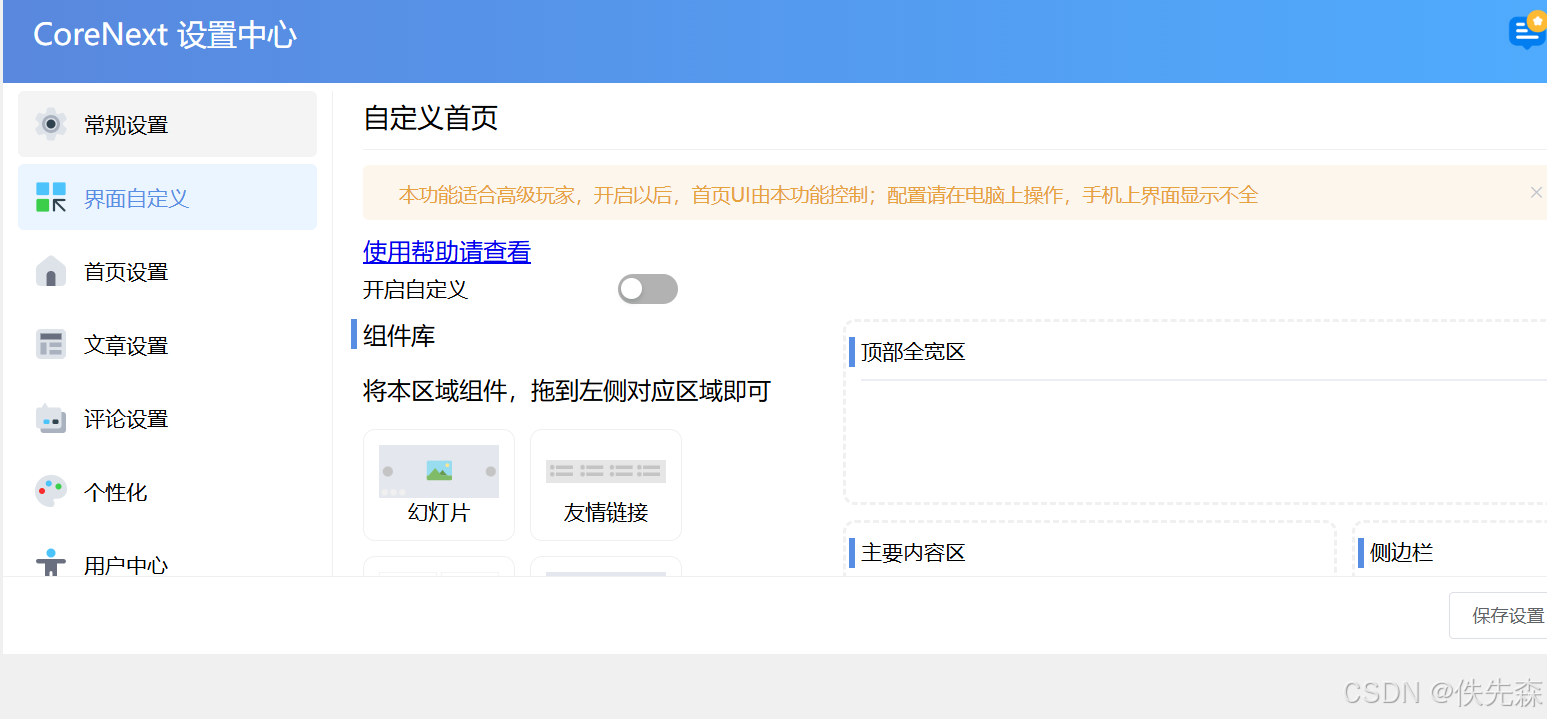1547x719 pixels.
Task: Open 文章设置 in the sidebar
Action: [167, 345]
